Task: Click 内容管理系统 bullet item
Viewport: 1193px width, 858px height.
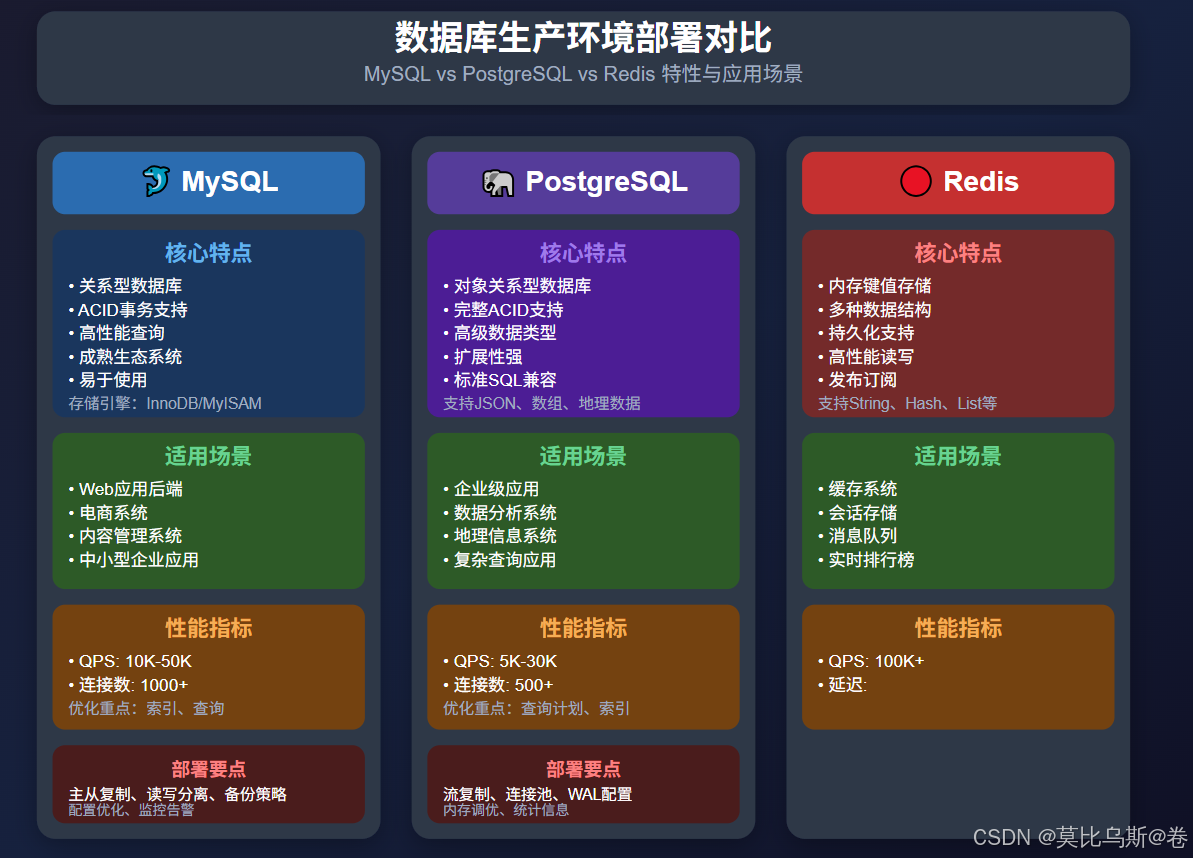Action: point(126,536)
